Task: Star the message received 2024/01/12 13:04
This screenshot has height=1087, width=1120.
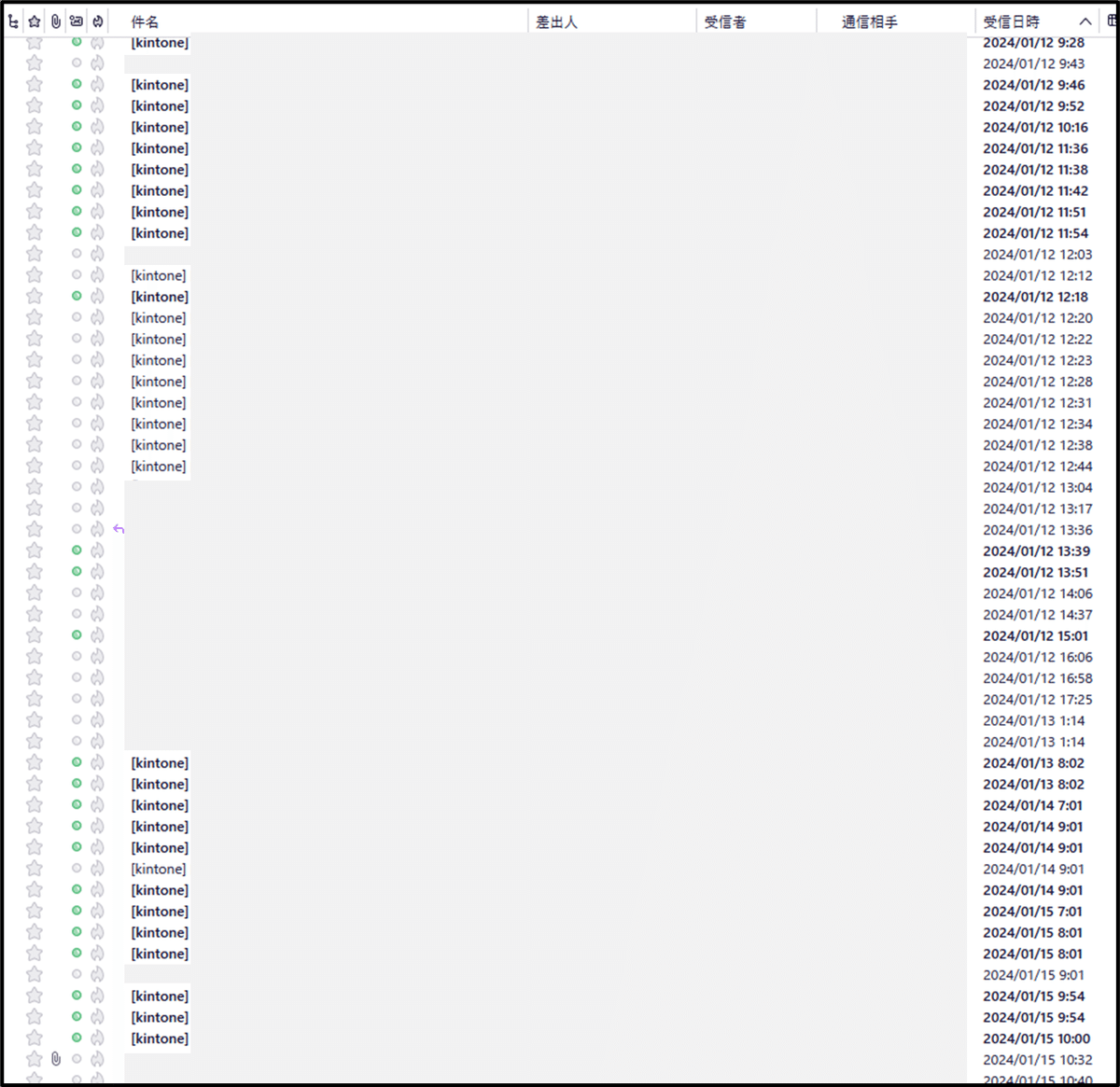Action: [x=35, y=487]
